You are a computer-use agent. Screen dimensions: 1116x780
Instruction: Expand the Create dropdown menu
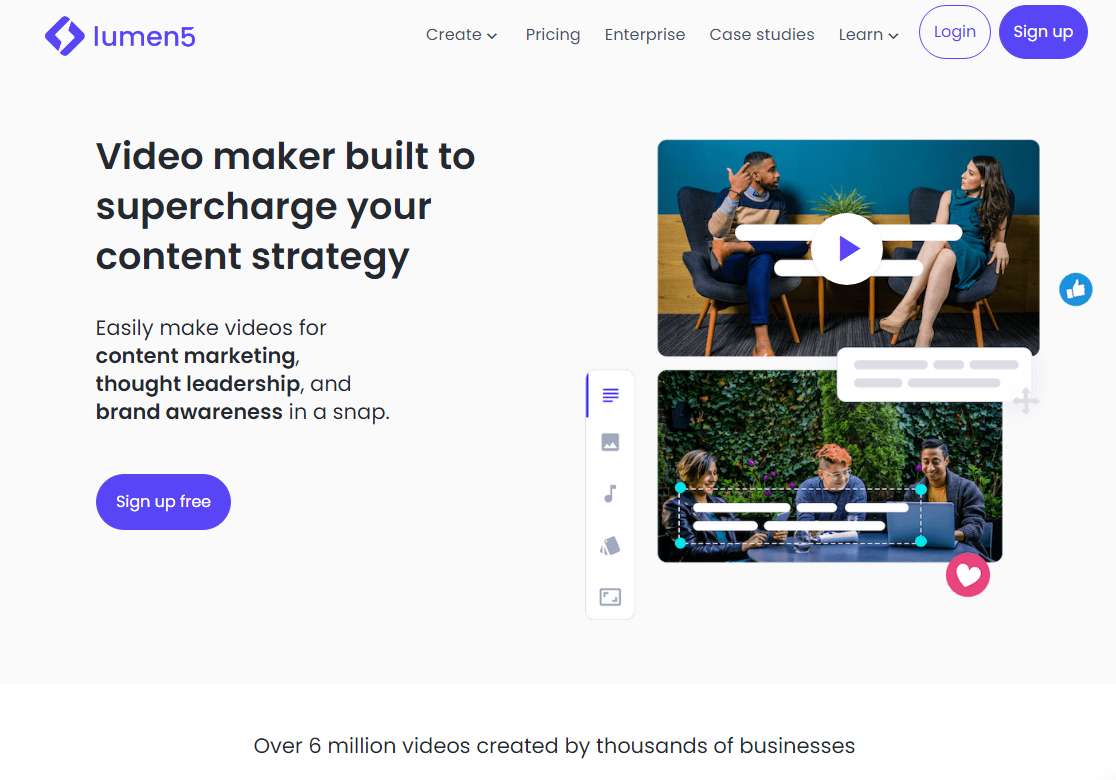point(461,34)
